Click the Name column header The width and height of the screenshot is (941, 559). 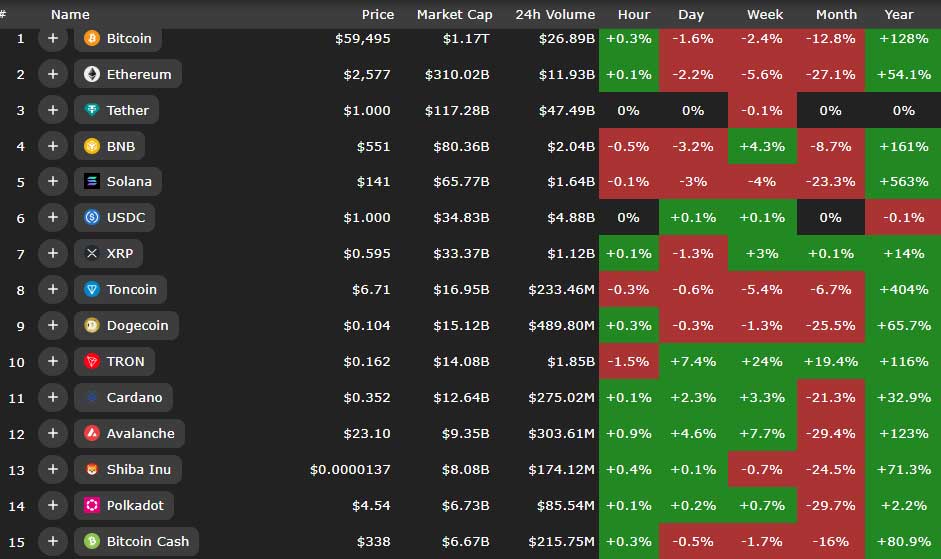pos(70,14)
